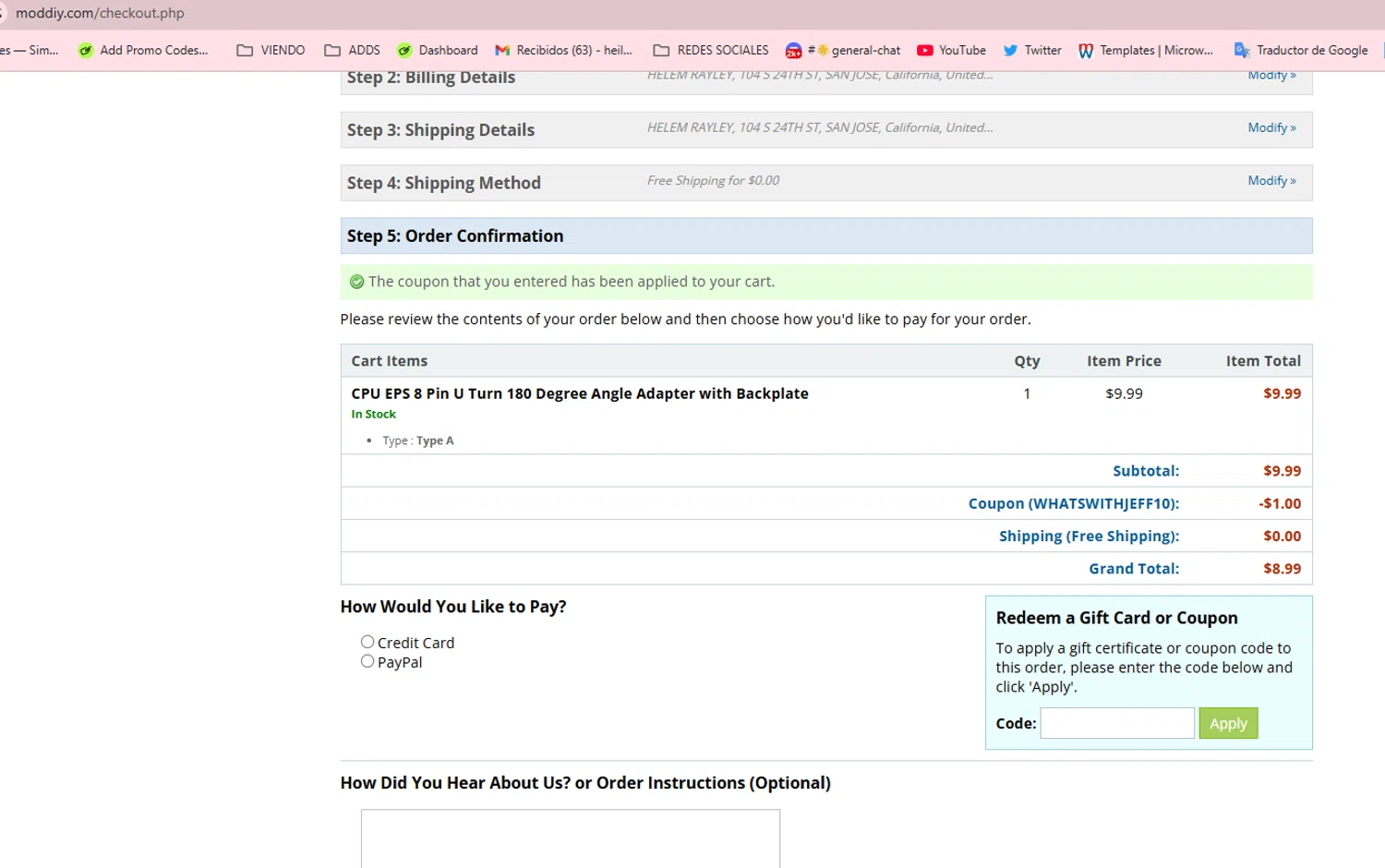
Task: Click the 'How Would You Like to Pay?' heading
Action: (x=453, y=607)
